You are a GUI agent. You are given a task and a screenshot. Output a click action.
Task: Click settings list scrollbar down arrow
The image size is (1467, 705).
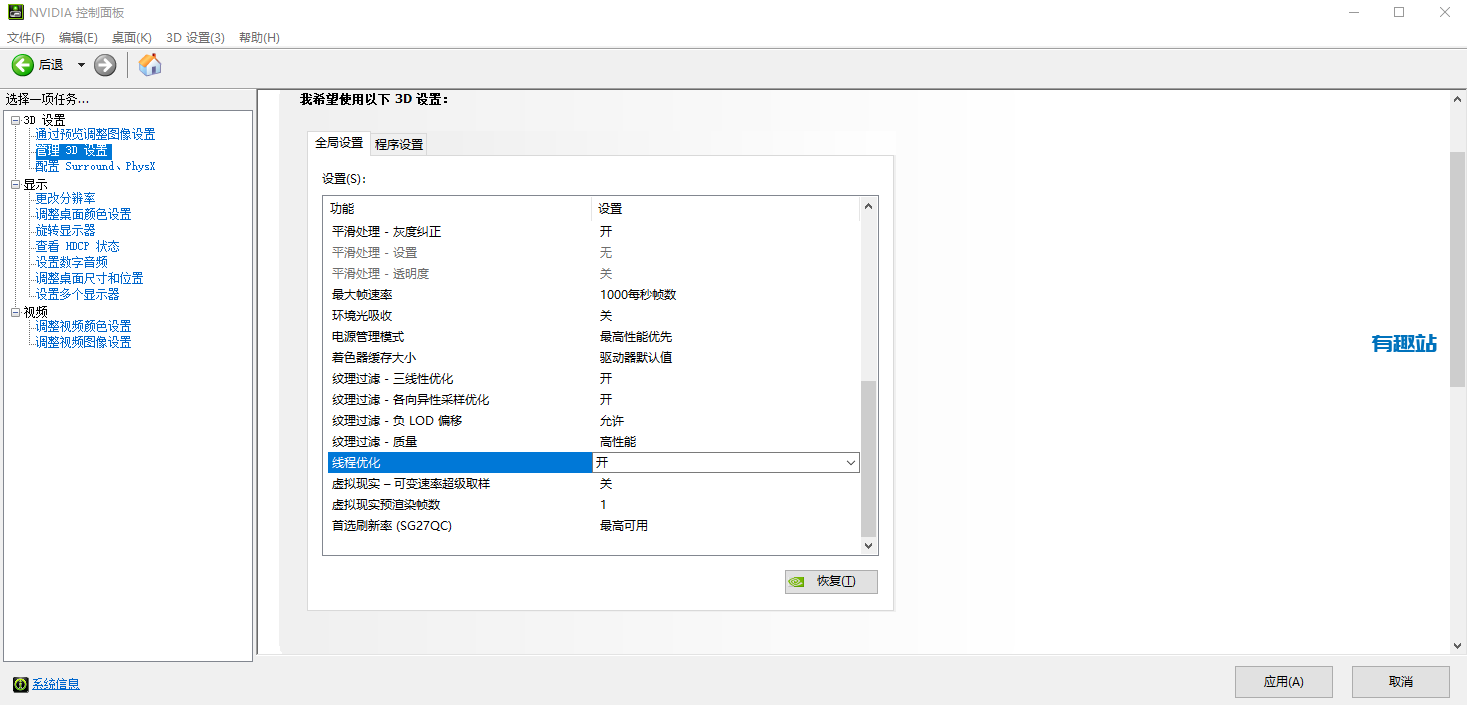click(868, 546)
